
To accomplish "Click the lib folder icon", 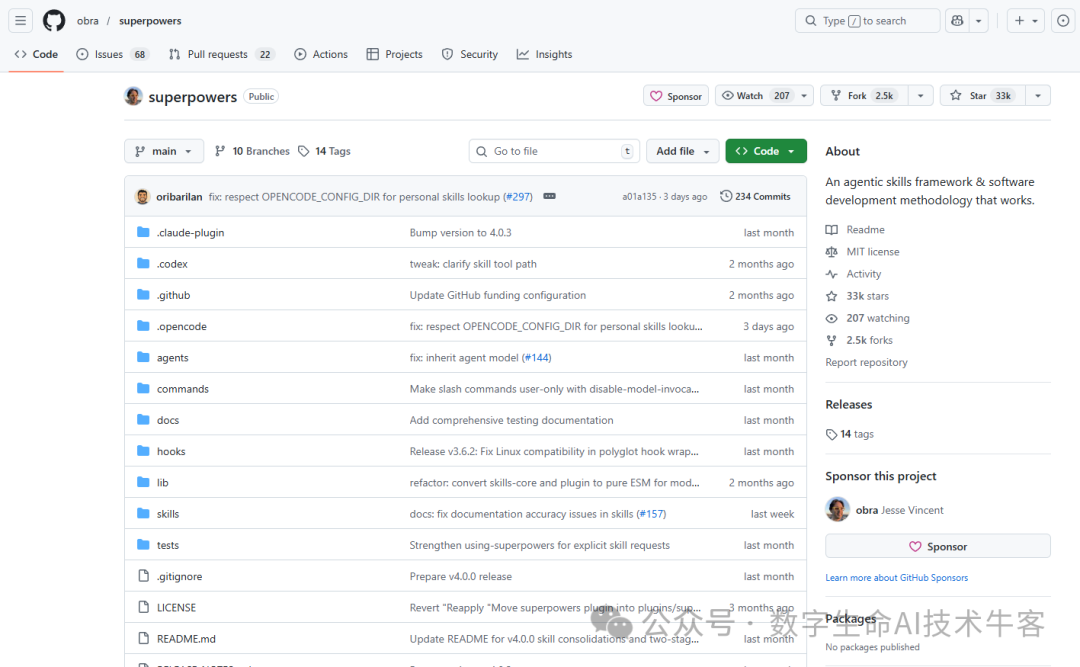I will [x=143, y=482].
